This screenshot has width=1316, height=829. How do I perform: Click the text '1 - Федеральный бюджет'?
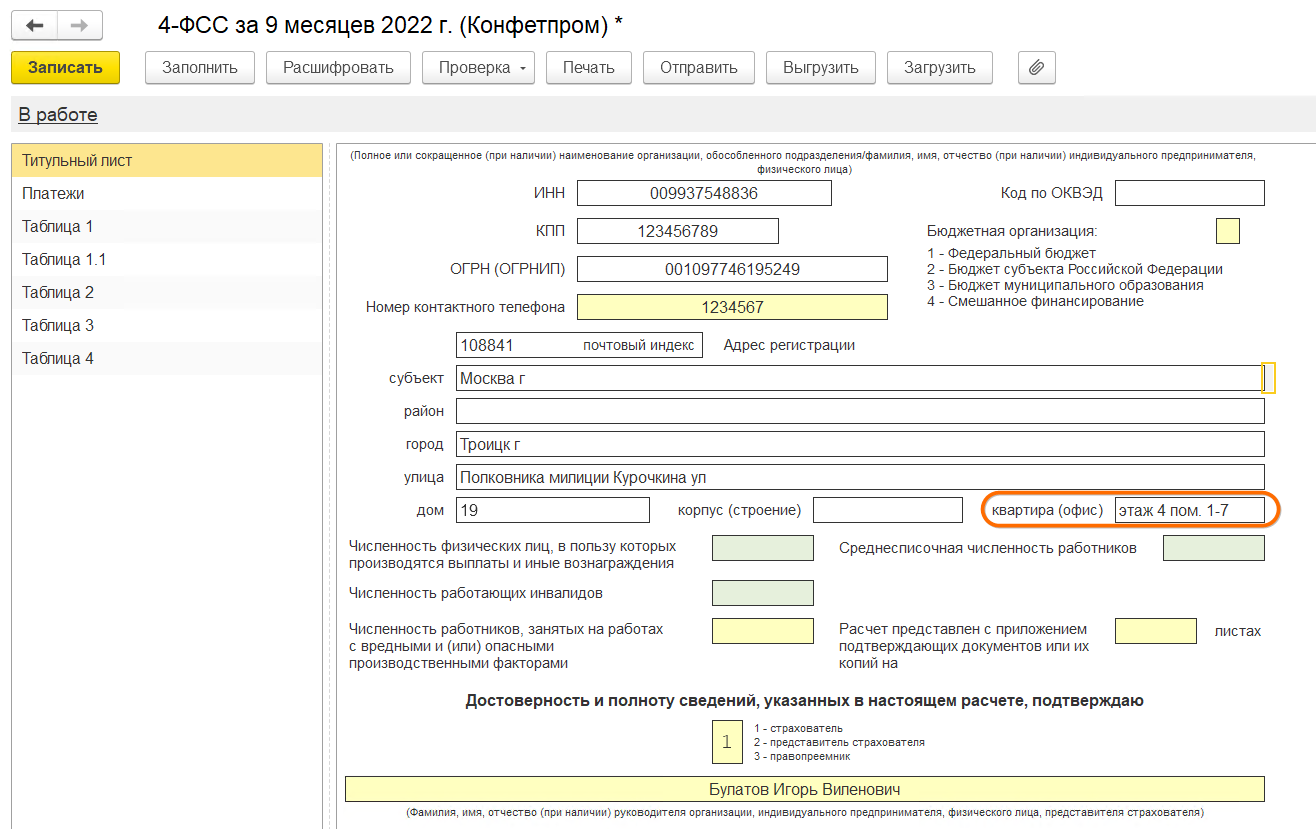click(x=1011, y=253)
